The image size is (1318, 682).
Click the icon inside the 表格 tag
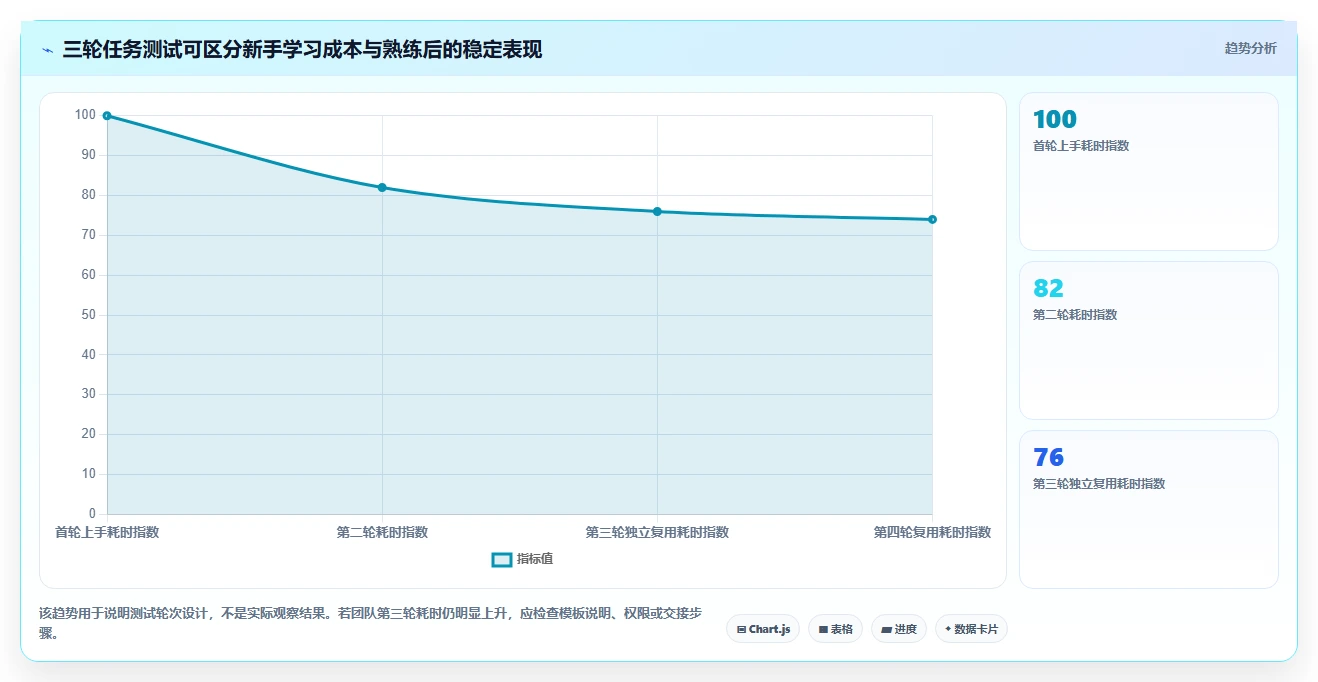[823, 630]
